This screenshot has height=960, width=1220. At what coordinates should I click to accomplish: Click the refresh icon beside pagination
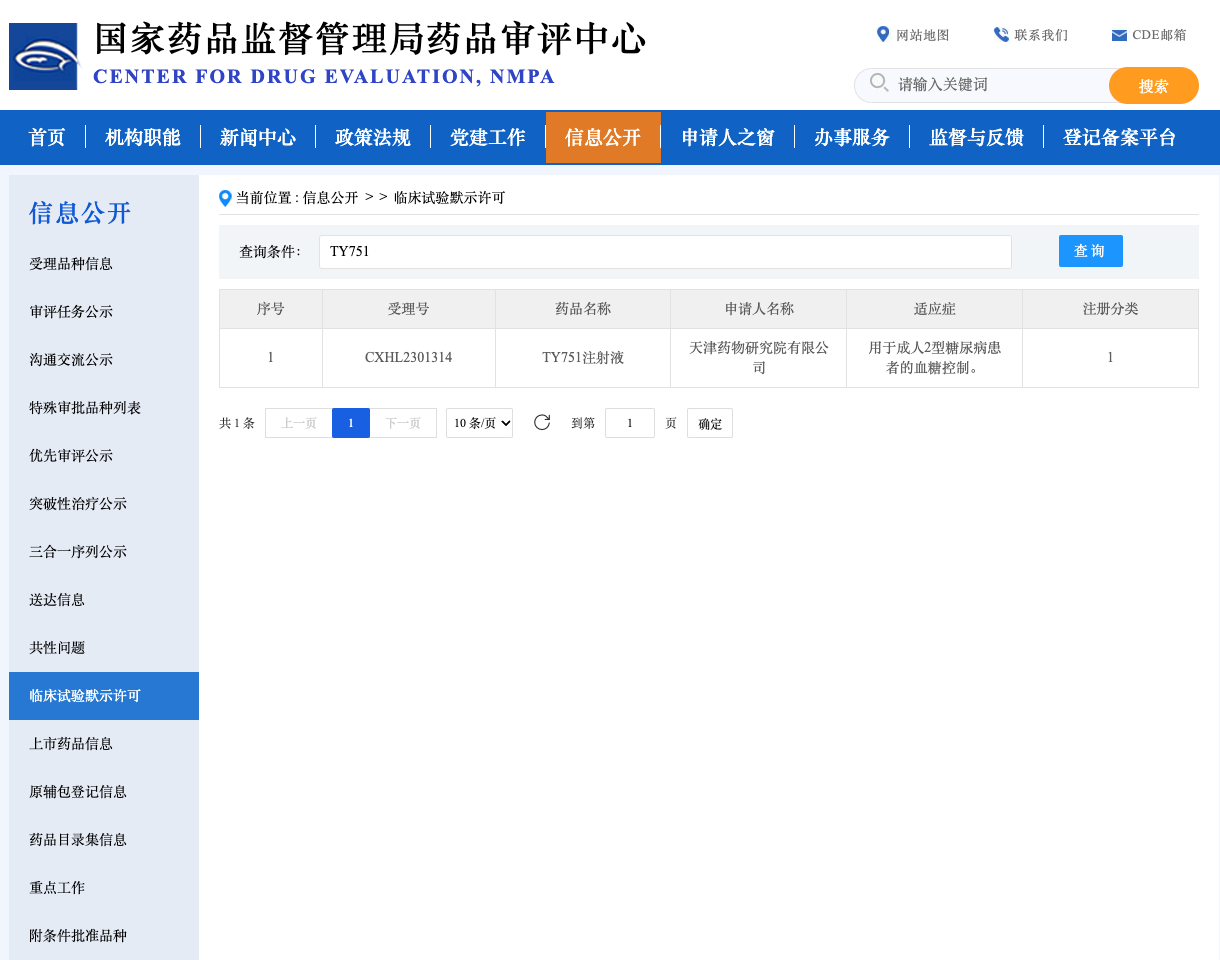(x=542, y=422)
